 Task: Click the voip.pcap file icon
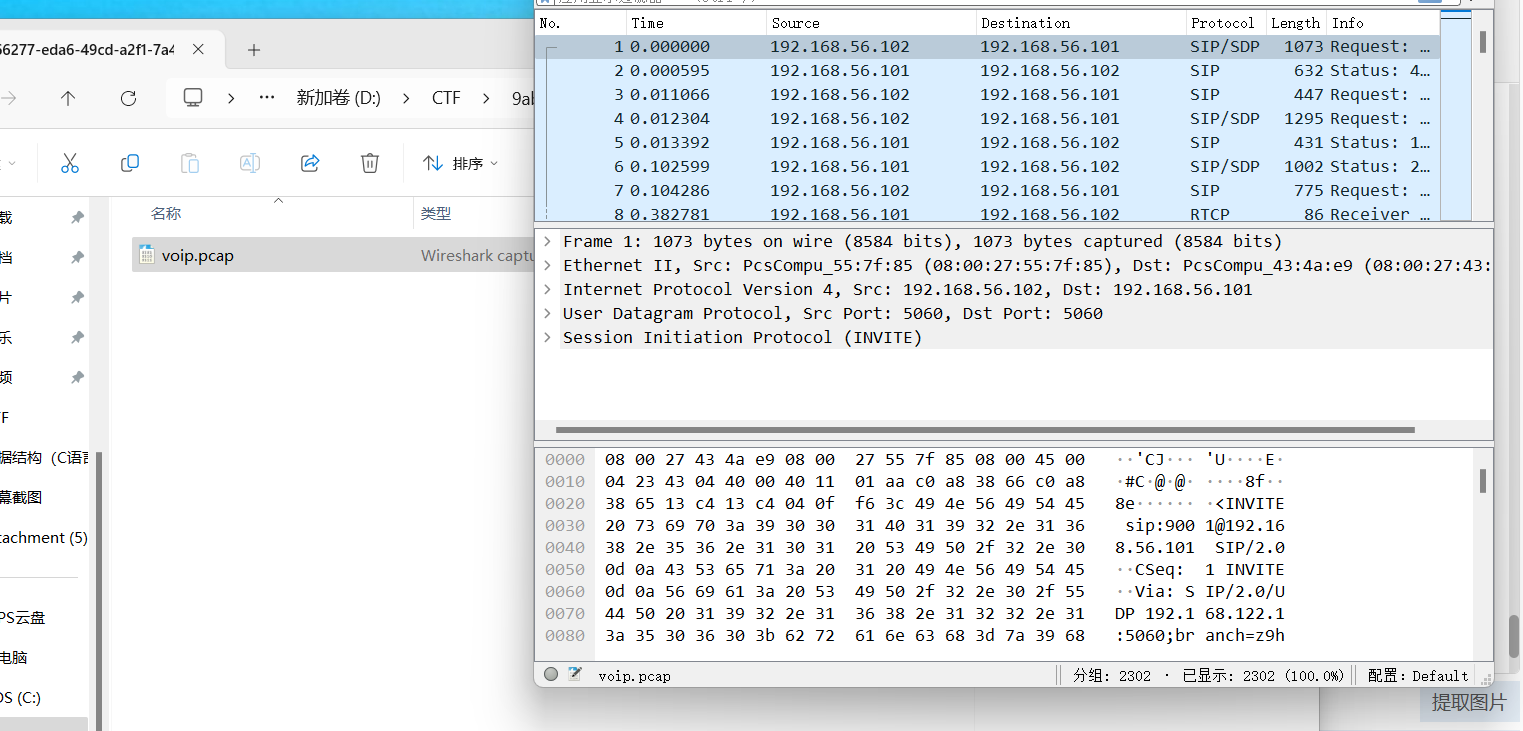pyautogui.click(x=146, y=255)
